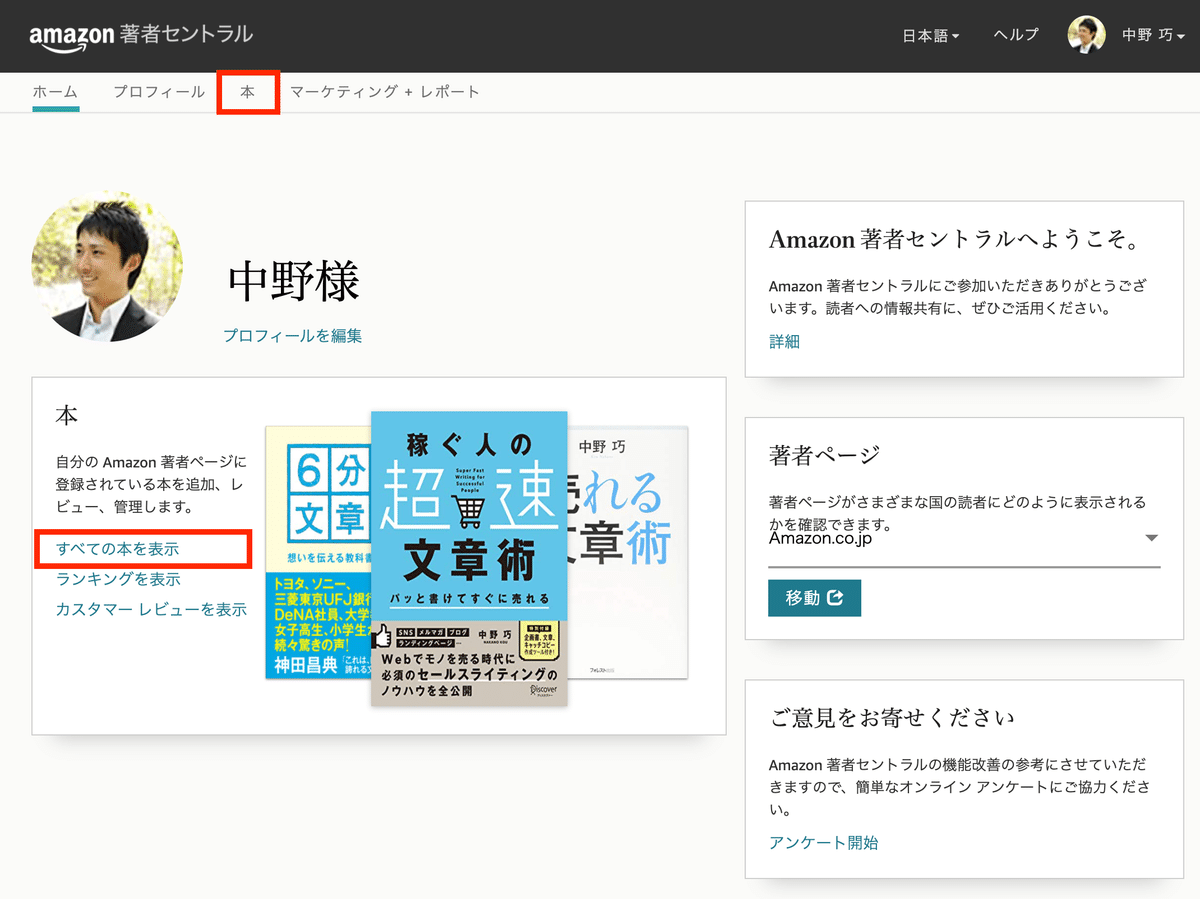This screenshot has height=899, width=1200.
Task: Click the large author profile photo
Action: (107, 266)
